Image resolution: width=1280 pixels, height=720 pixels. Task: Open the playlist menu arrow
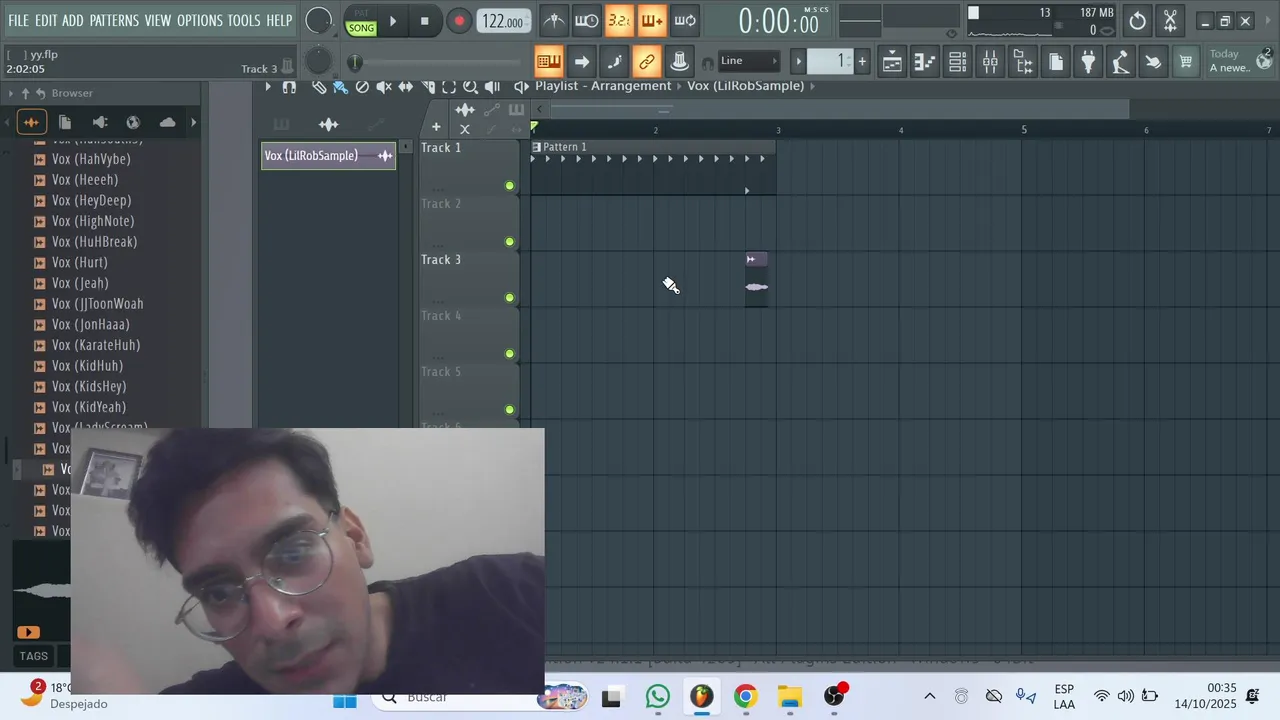coord(268,87)
